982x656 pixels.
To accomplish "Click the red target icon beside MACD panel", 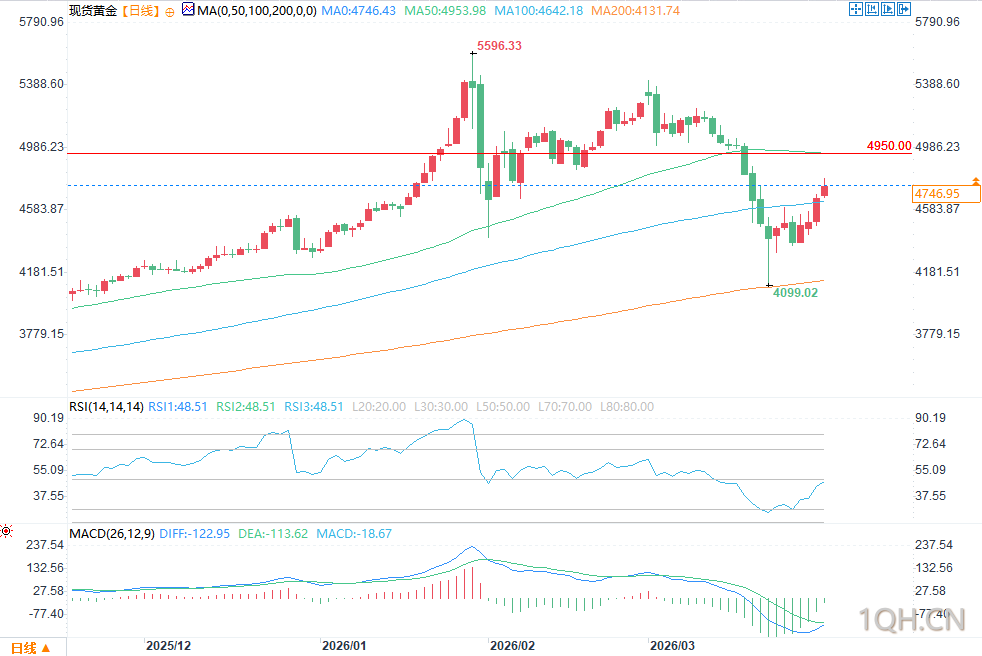I will pyautogui.click(x=6, y=531).
